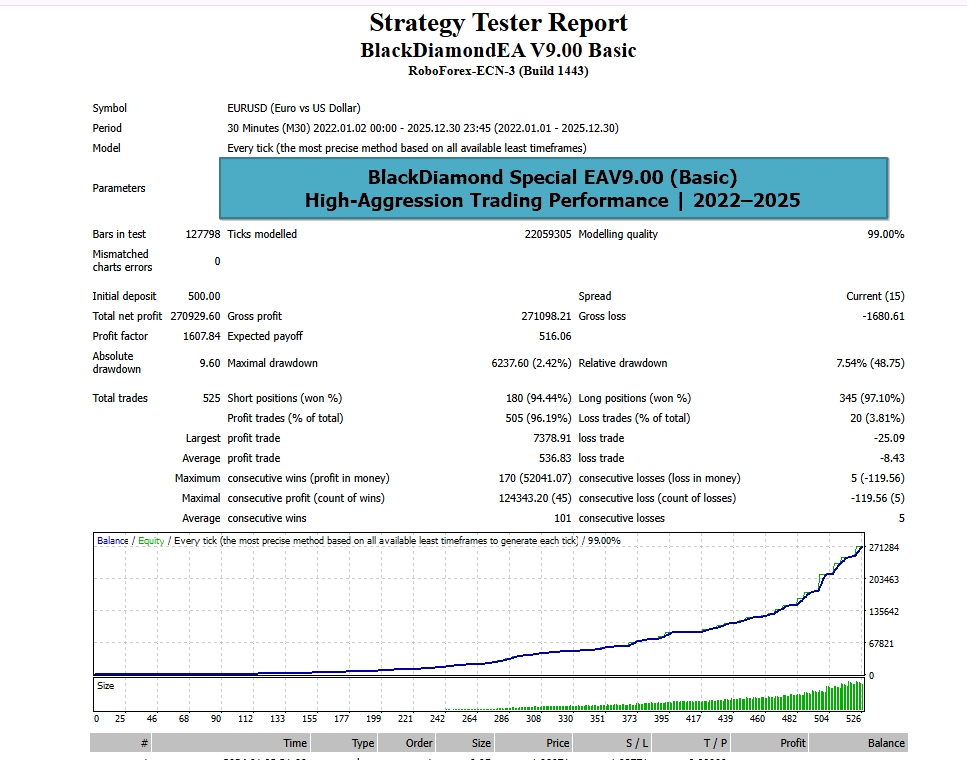967x760 pixels.
Task: Click the 271284 value on chart axis
Action: [885, 548]
